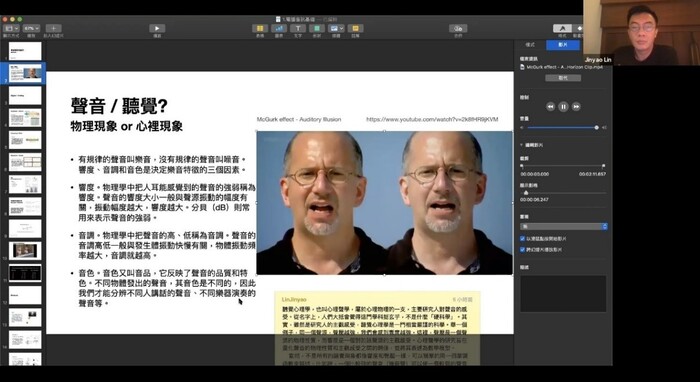Click the slide title 聲音 / 聽覺?

coord(119,106)
